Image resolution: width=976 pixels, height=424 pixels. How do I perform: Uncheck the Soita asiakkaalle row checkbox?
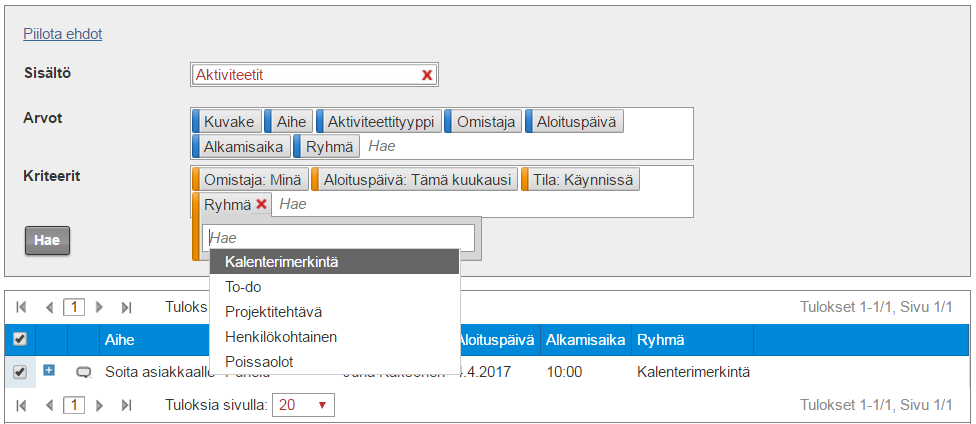pos(21,373)
